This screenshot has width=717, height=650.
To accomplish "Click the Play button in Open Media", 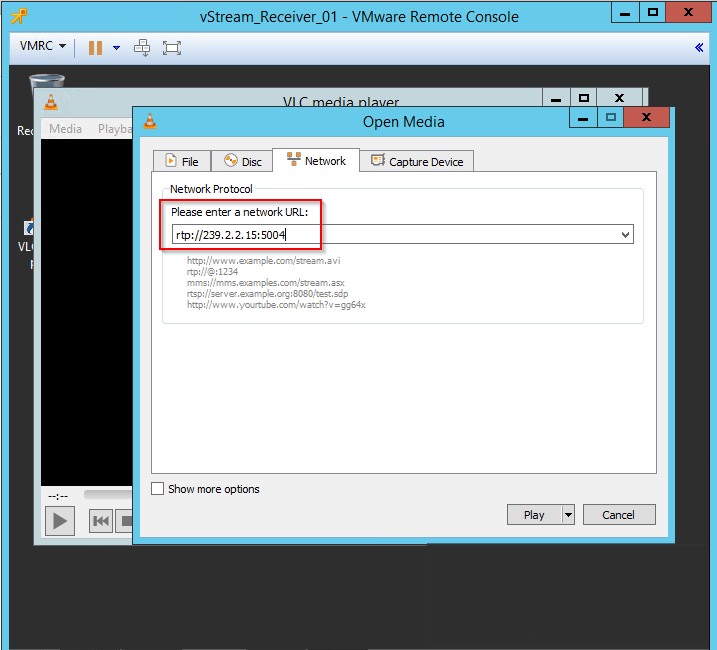I will click(534, 515).
